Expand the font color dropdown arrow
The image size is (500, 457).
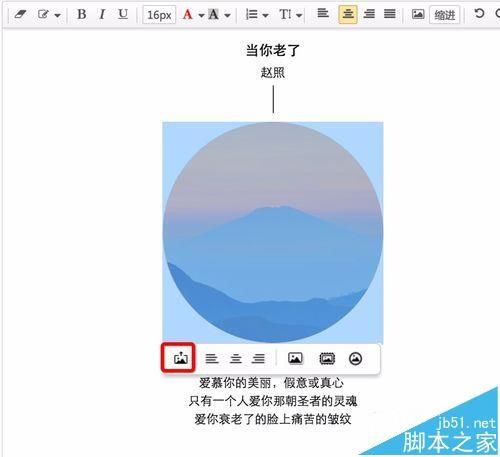pos(201,15)
